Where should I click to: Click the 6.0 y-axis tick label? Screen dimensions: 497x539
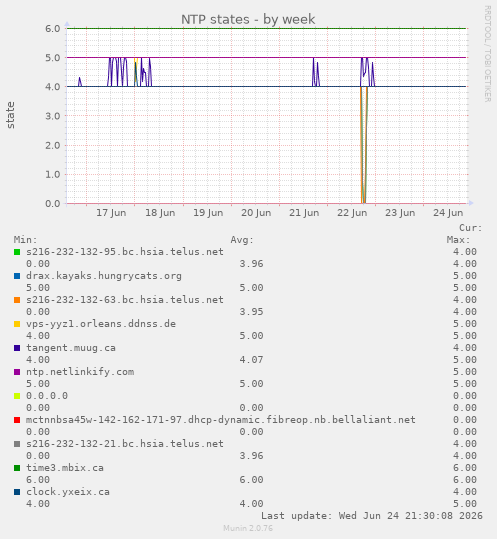(x=53, y=29)
